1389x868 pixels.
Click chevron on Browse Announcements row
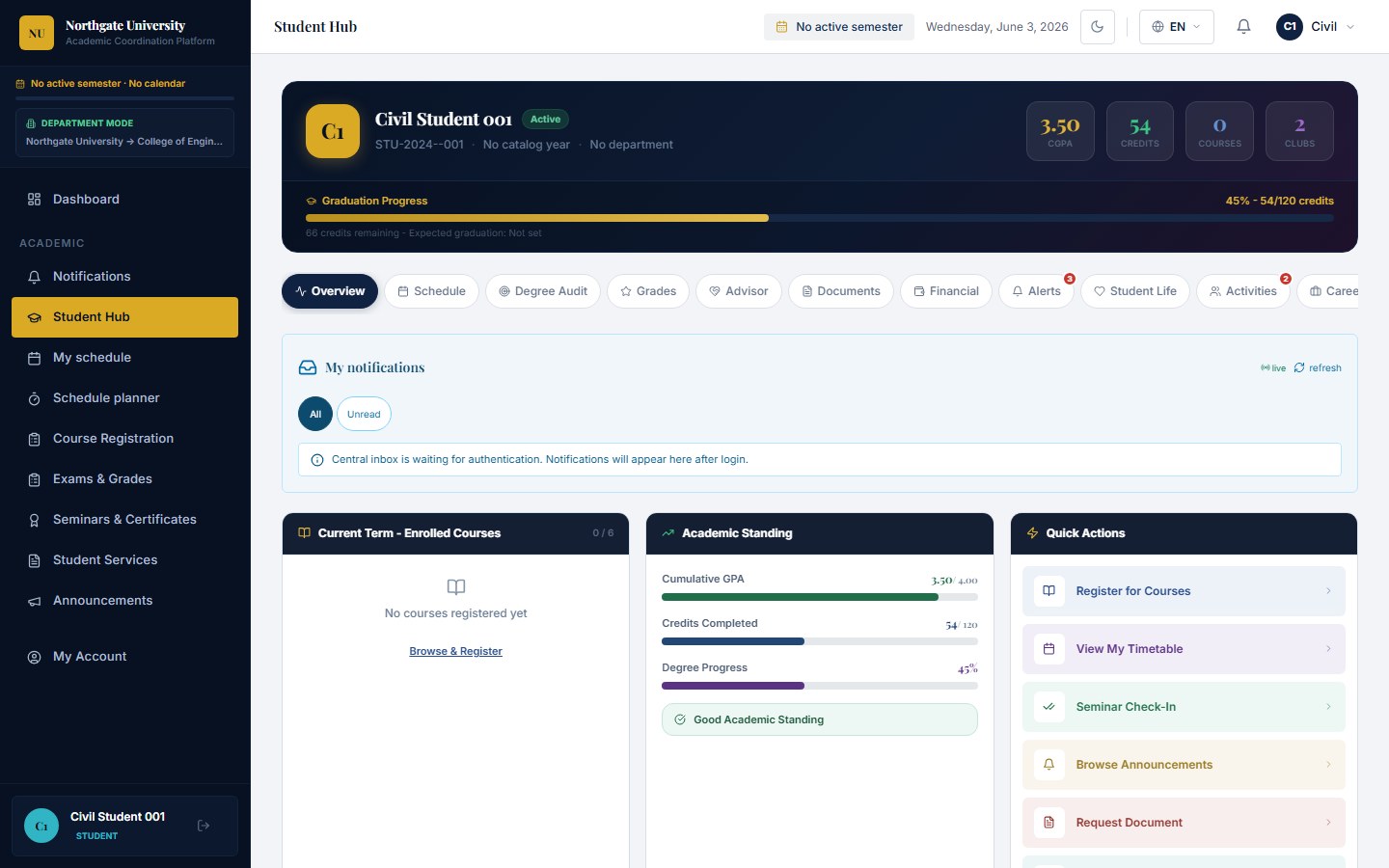pos(1328,765)
